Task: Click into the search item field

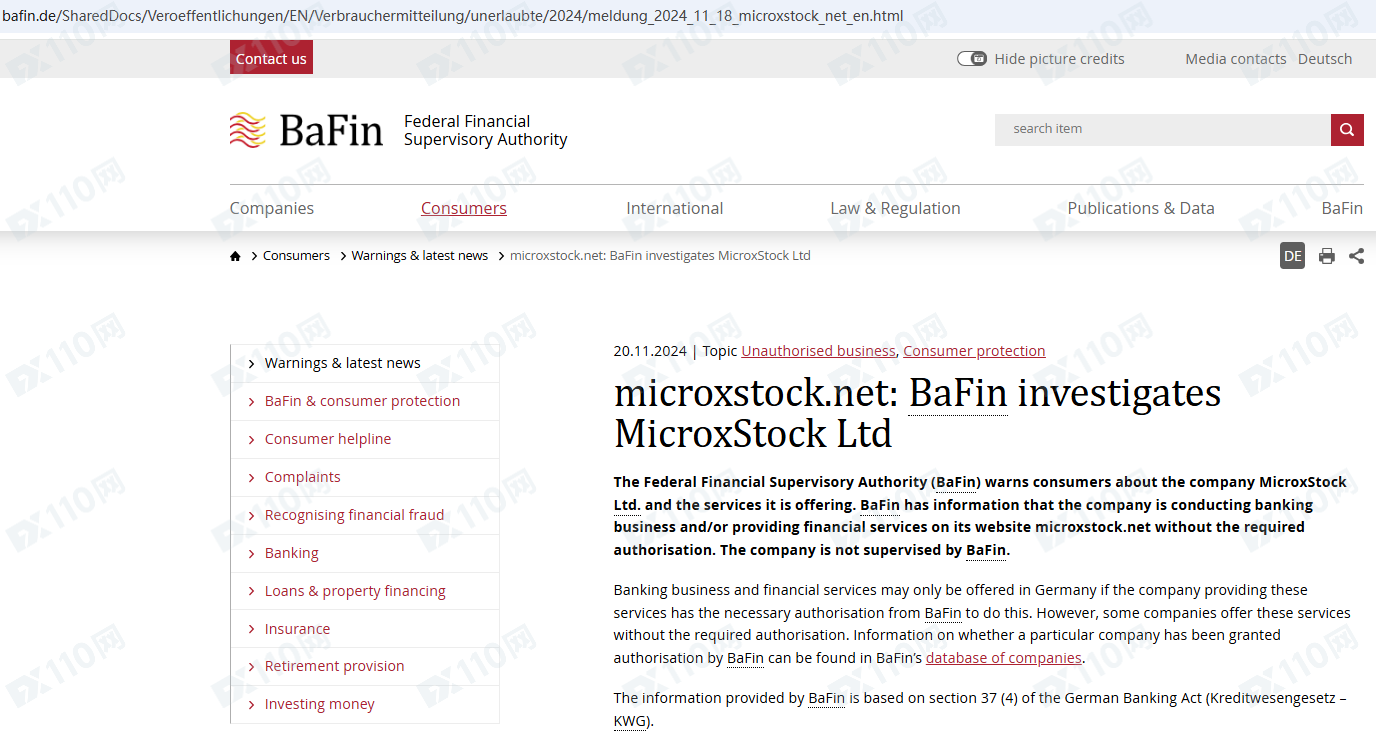Action: [x=1160, y=129]
